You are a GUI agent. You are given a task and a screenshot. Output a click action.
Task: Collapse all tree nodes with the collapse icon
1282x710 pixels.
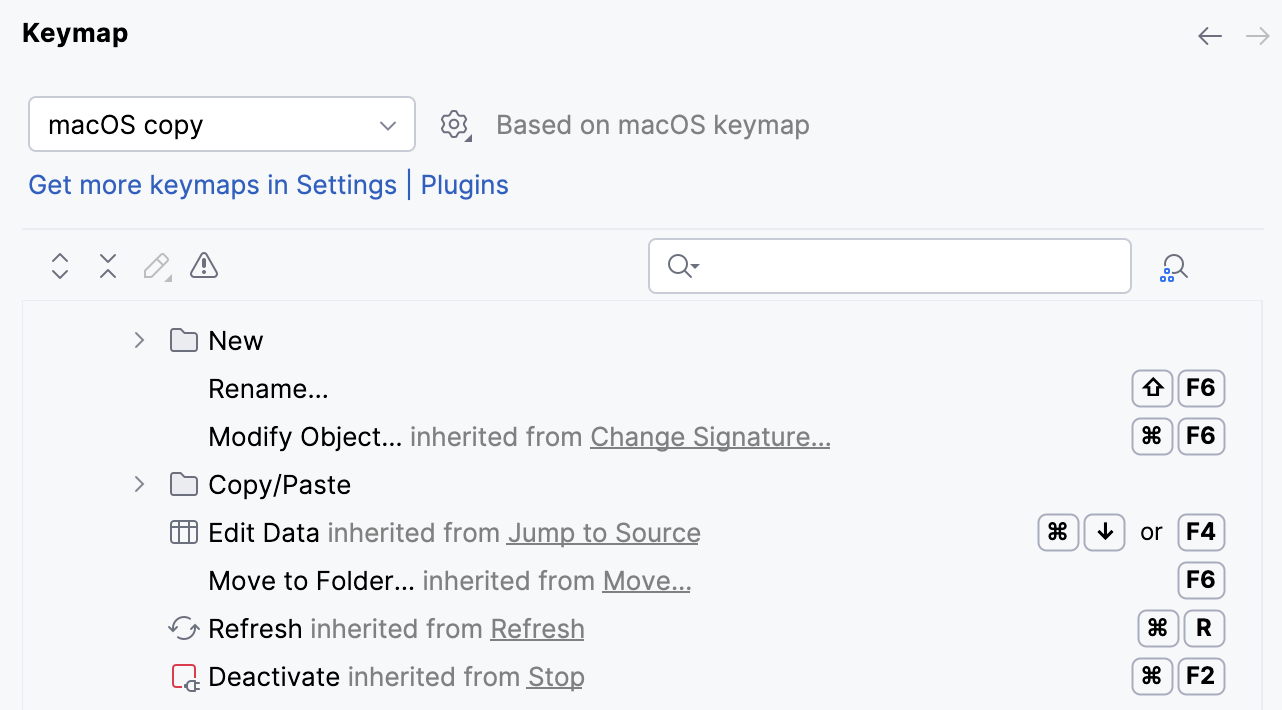tap(107, 266)
